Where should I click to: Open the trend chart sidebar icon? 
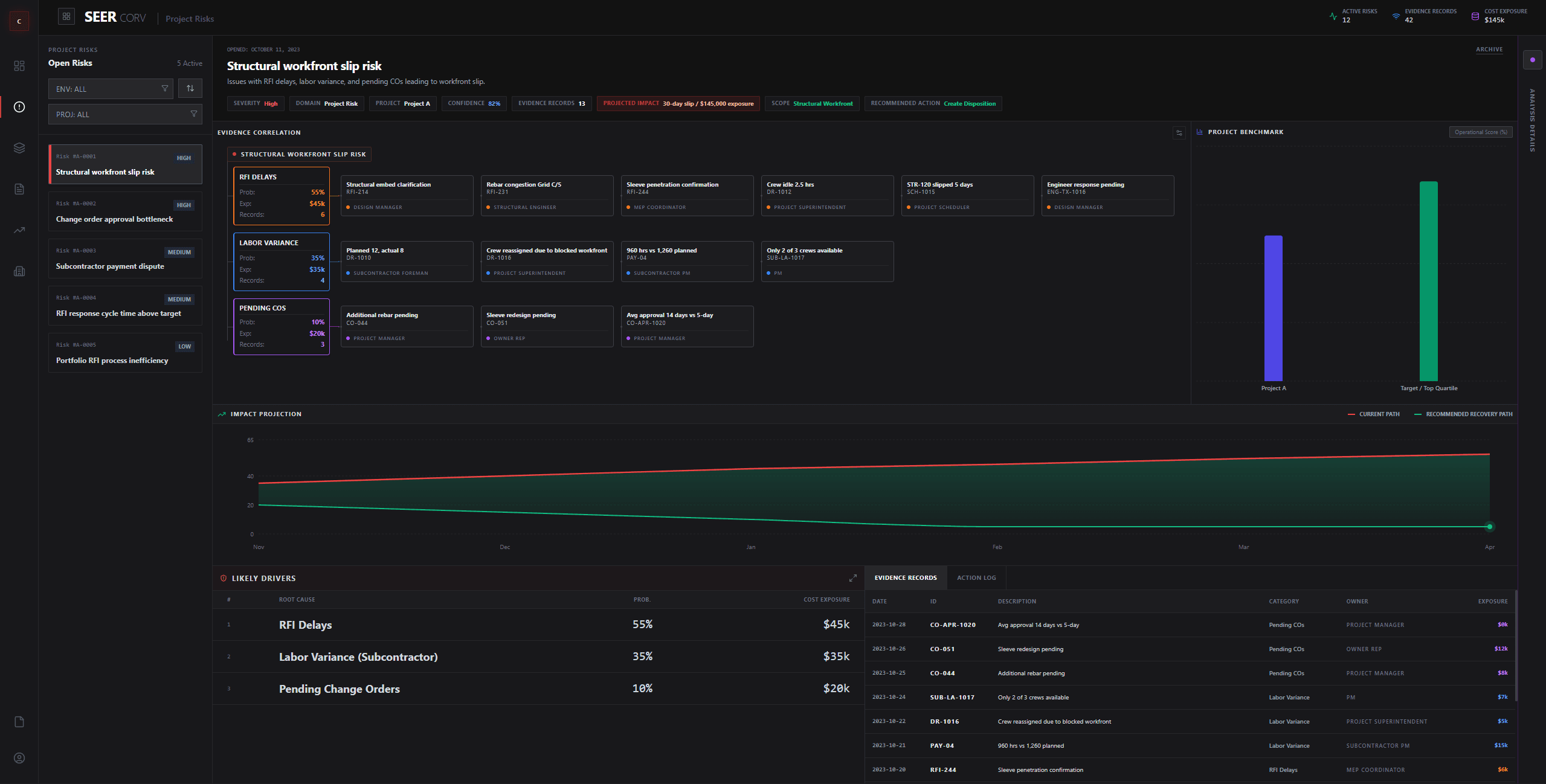click(x=19, y=230)
